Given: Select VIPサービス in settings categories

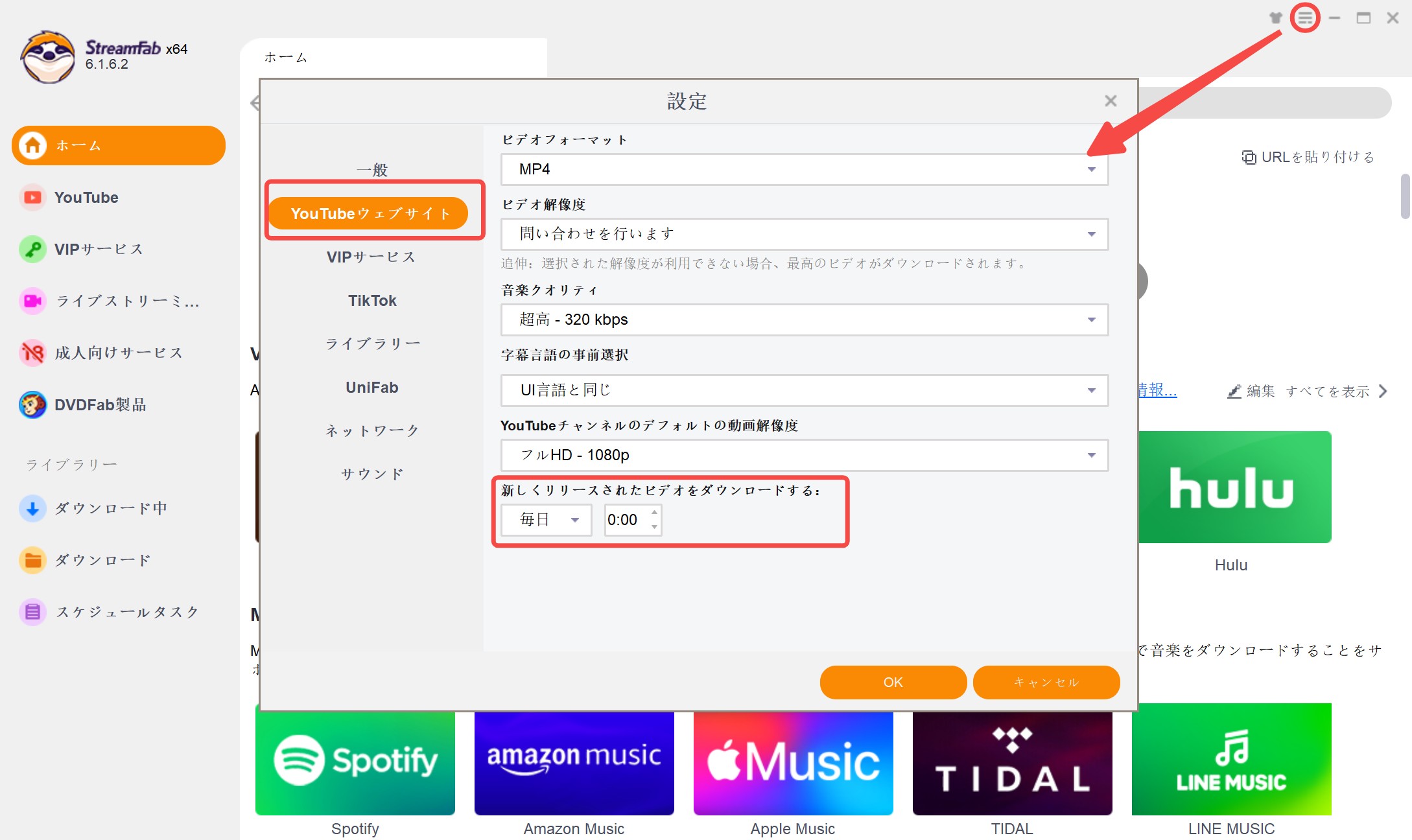Looking at the screenshot, I should coord(372,257).
